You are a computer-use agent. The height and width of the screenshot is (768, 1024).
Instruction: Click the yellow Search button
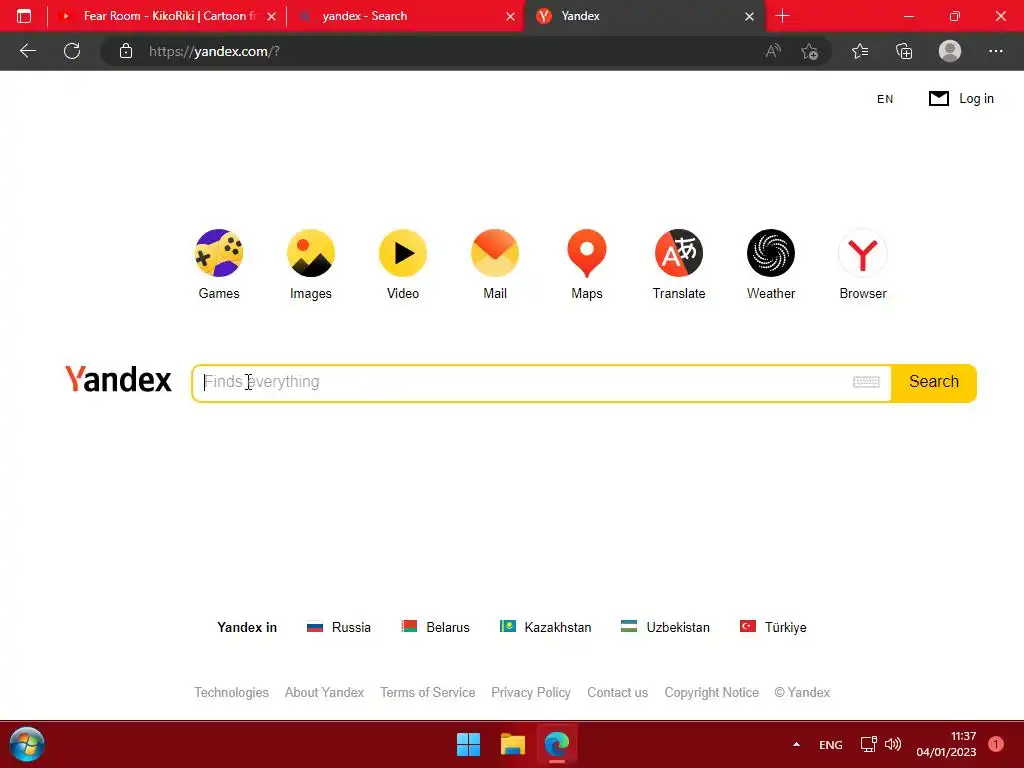point(934,382)
